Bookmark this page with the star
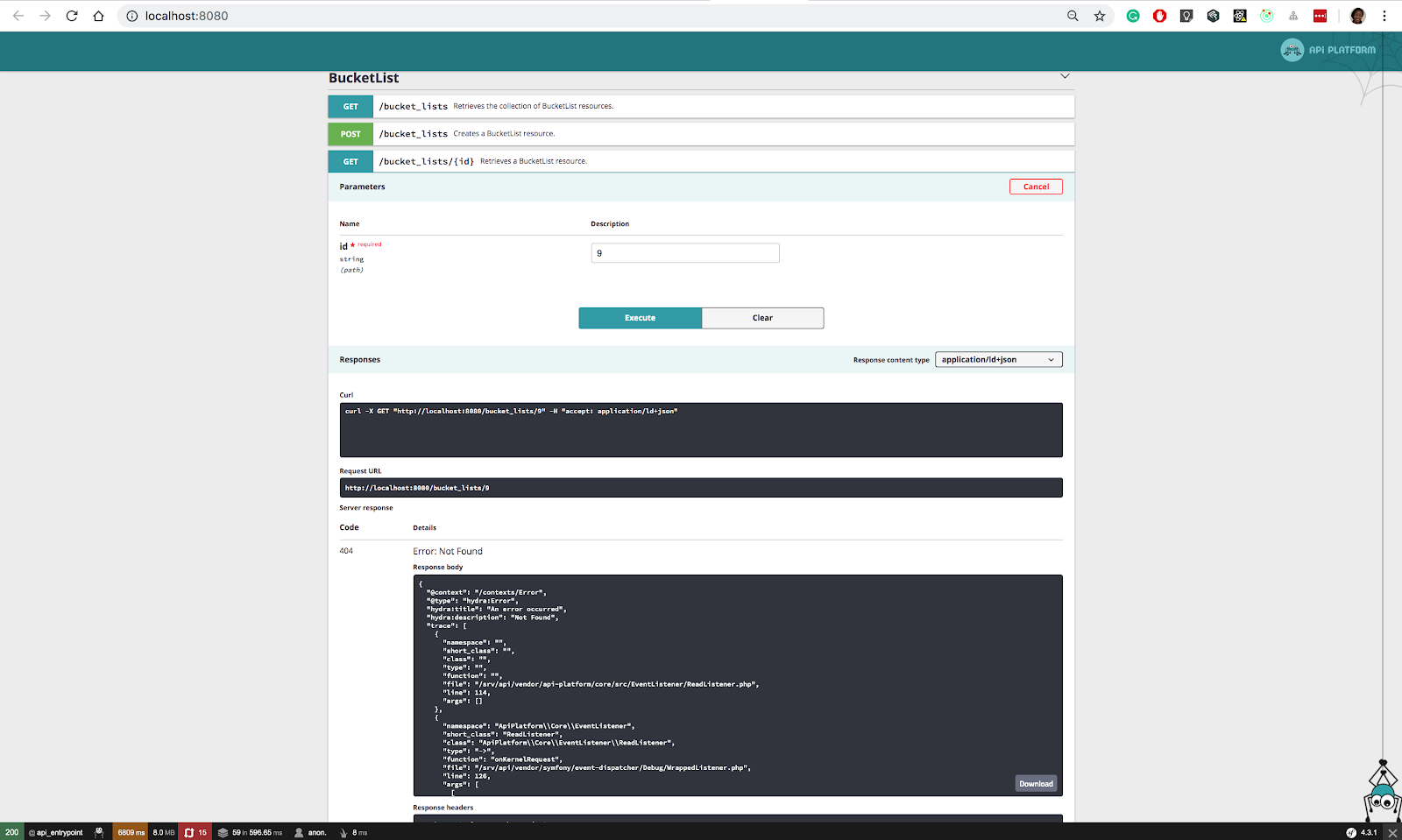The height and width of the screenshot is (840, 1402). (1100, 16)
